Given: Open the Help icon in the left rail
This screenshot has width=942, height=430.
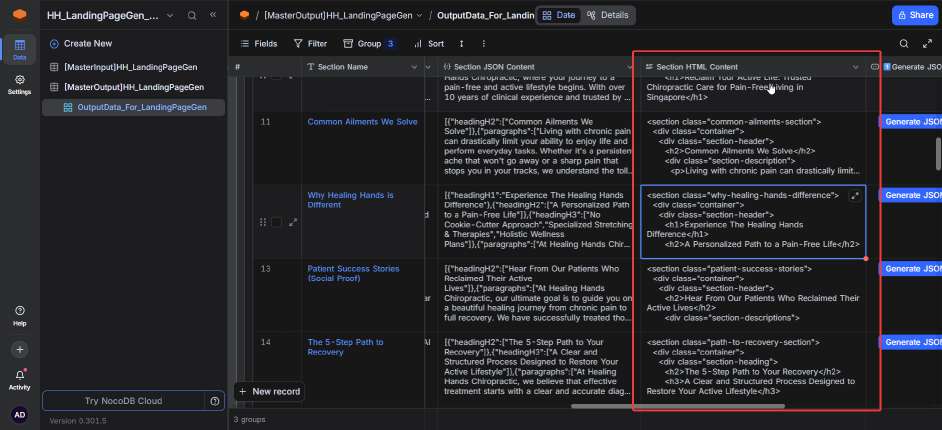Looking at the screenshot, I should pyautogui.click(x=19, y=315).
